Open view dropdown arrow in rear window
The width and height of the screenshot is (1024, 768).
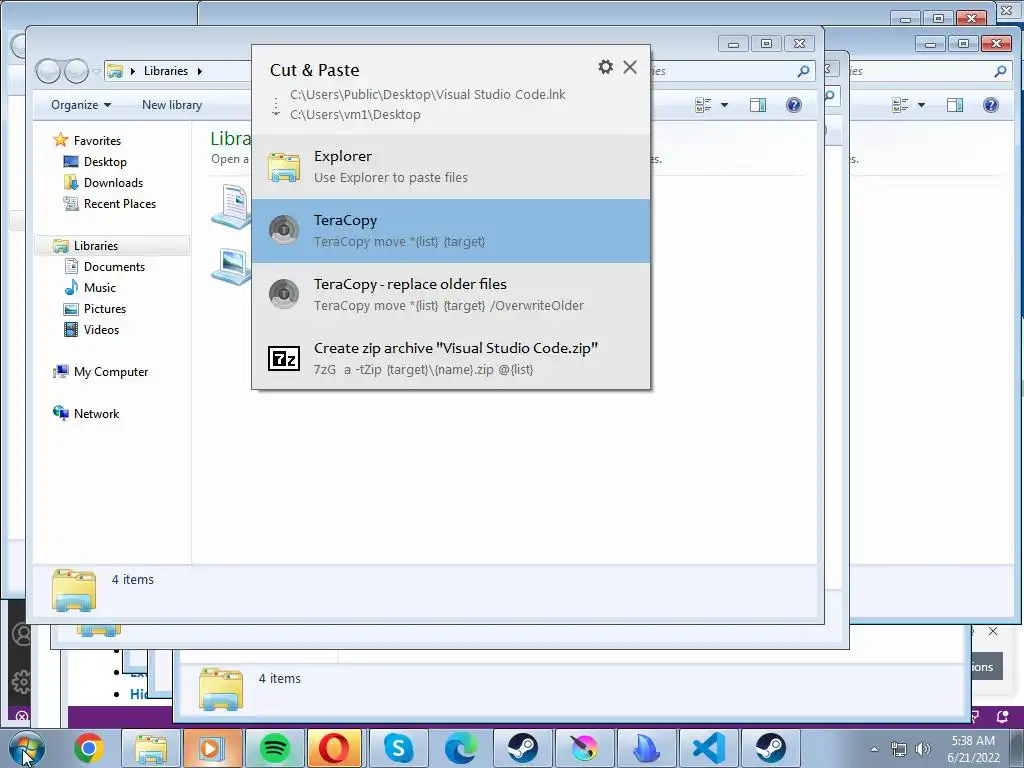coord(921,105)
